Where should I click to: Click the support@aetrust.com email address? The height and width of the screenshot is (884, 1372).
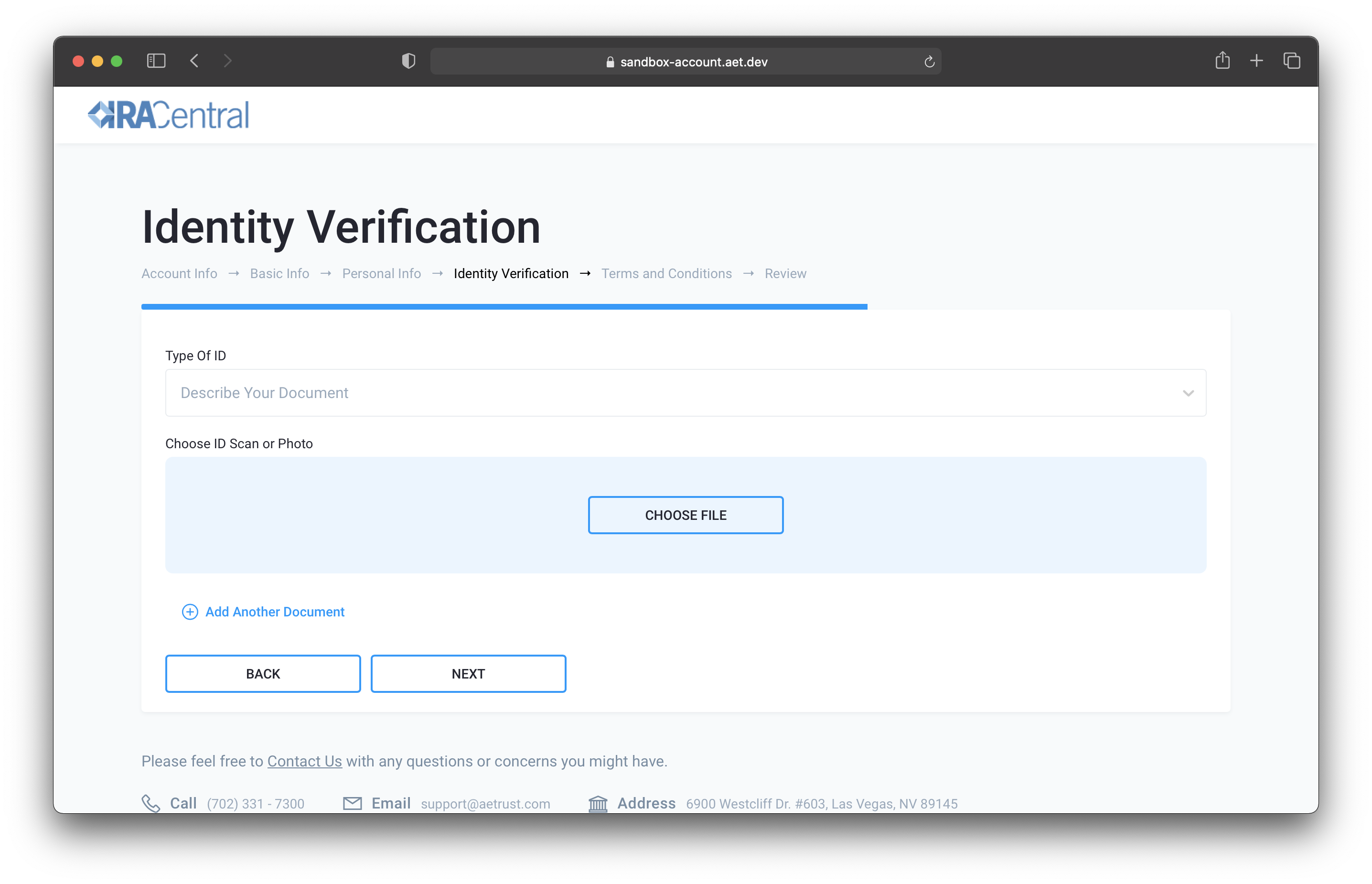[x=485, y=804]
